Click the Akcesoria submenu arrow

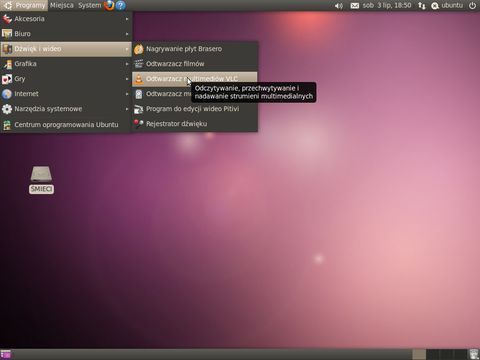(x=127, y=19)
